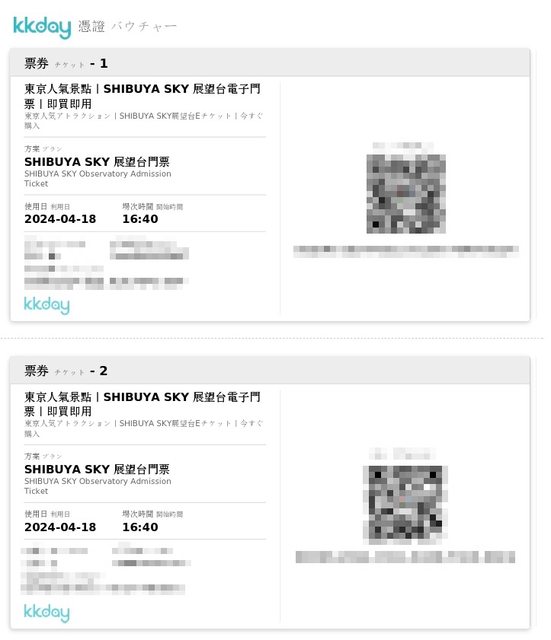
Task: Click ticket 1 plan name SHIBUYA SKY 展望台門票
Action: coord(97,162)
